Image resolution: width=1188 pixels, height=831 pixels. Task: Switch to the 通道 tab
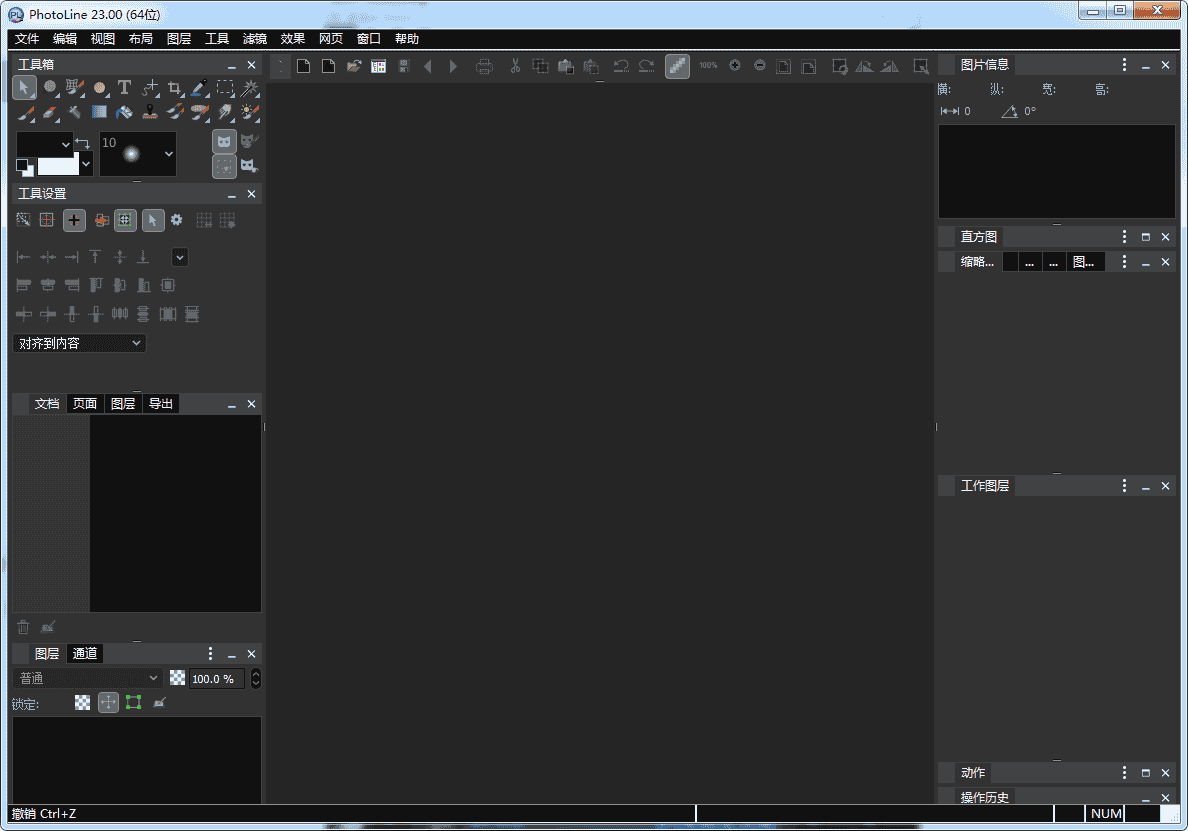point(85,653)
